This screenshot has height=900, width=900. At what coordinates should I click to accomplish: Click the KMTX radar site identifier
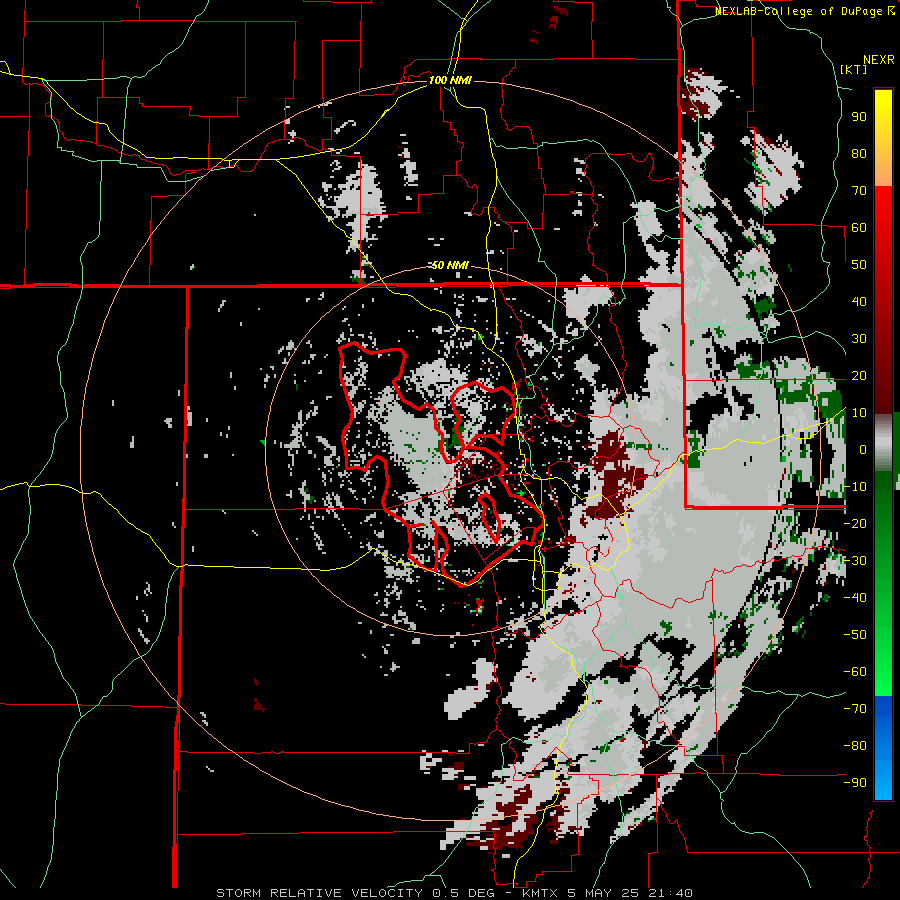[x=541, y=893]
